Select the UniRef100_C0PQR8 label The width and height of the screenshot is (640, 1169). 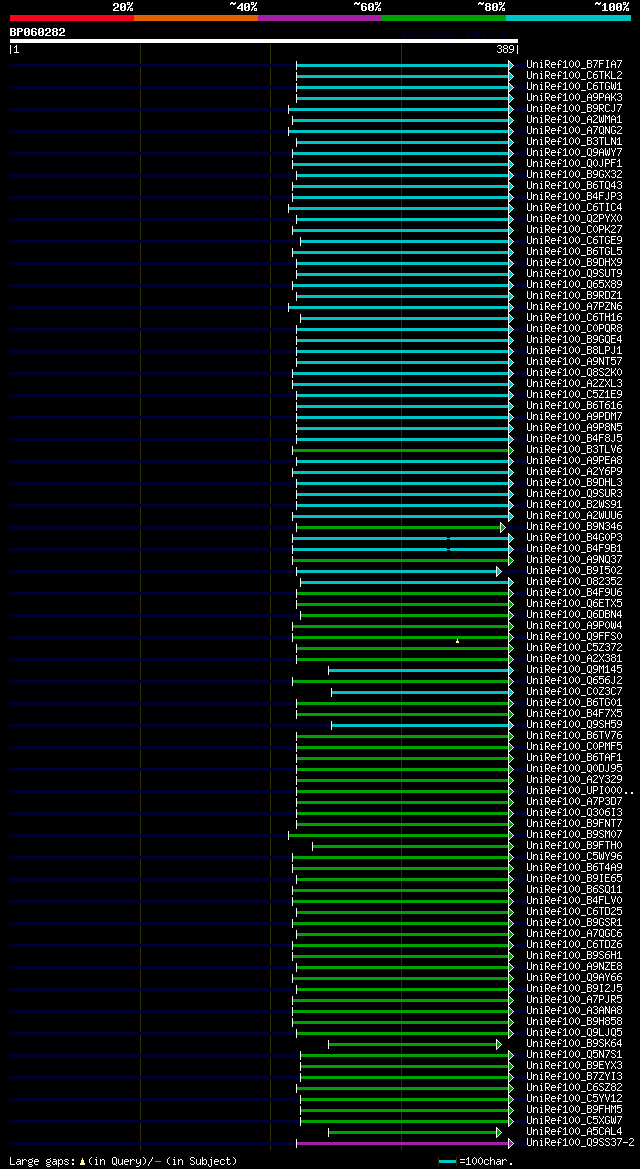(574, 329)
